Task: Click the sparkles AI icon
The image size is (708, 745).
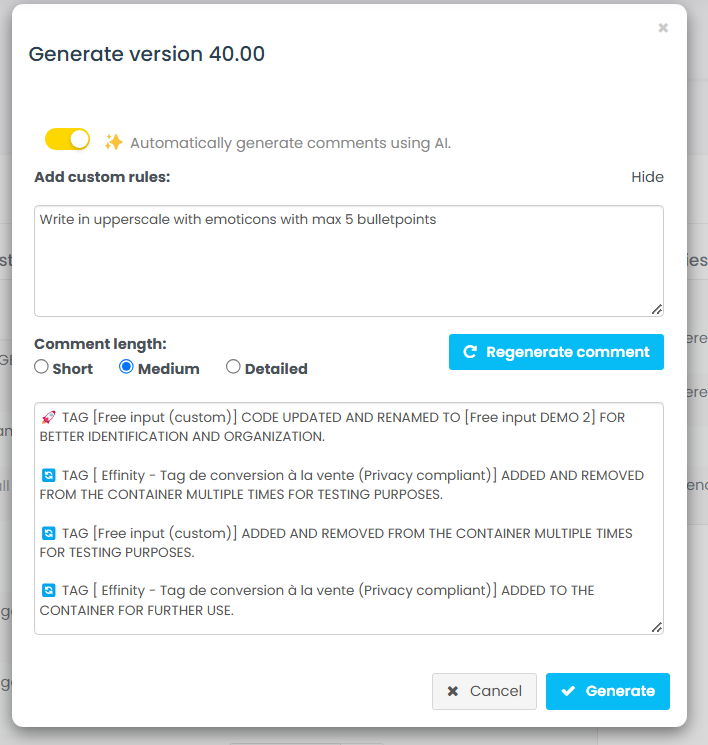Action: point(114,142)
